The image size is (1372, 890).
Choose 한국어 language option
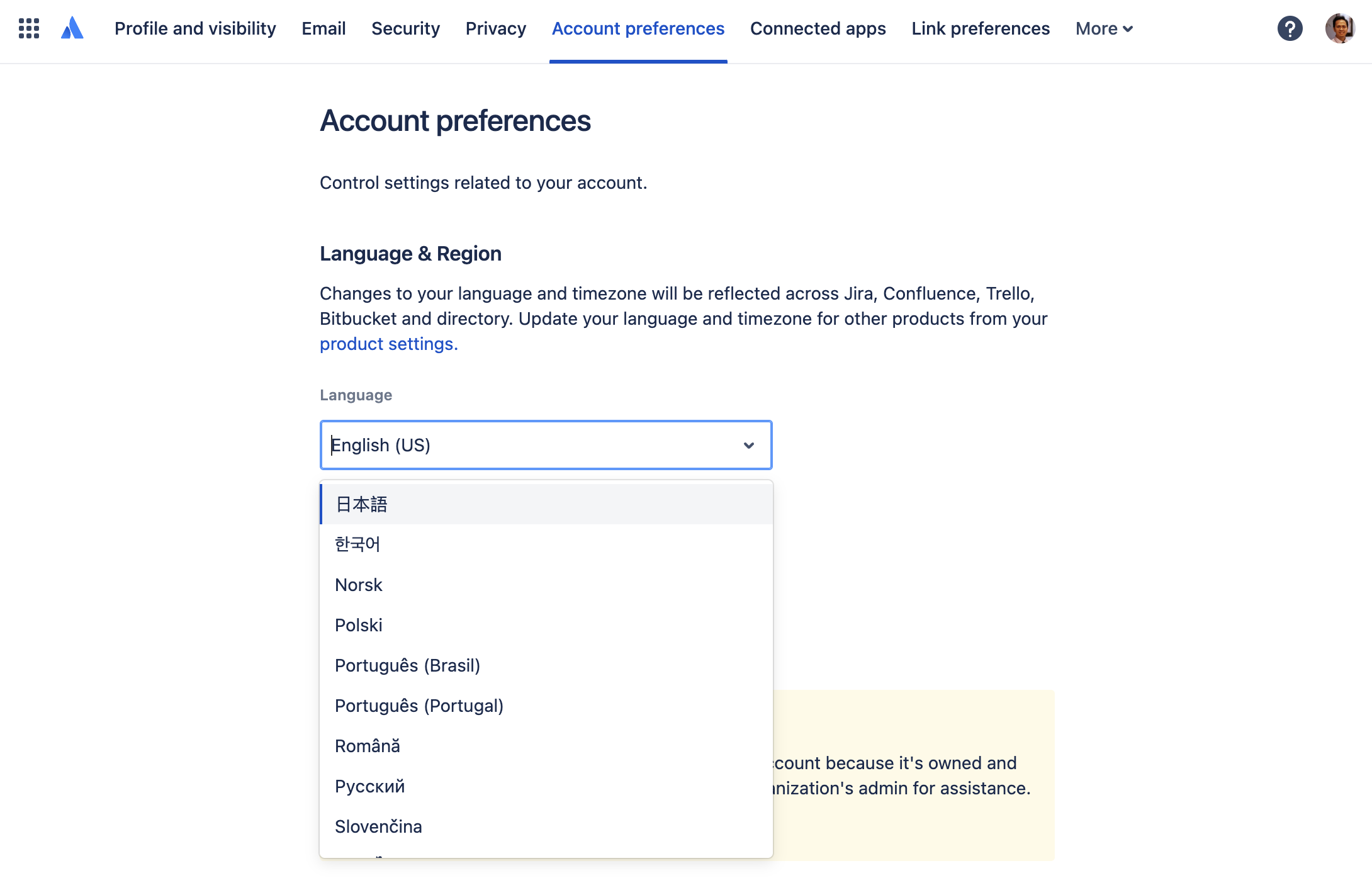click(357, 544)
